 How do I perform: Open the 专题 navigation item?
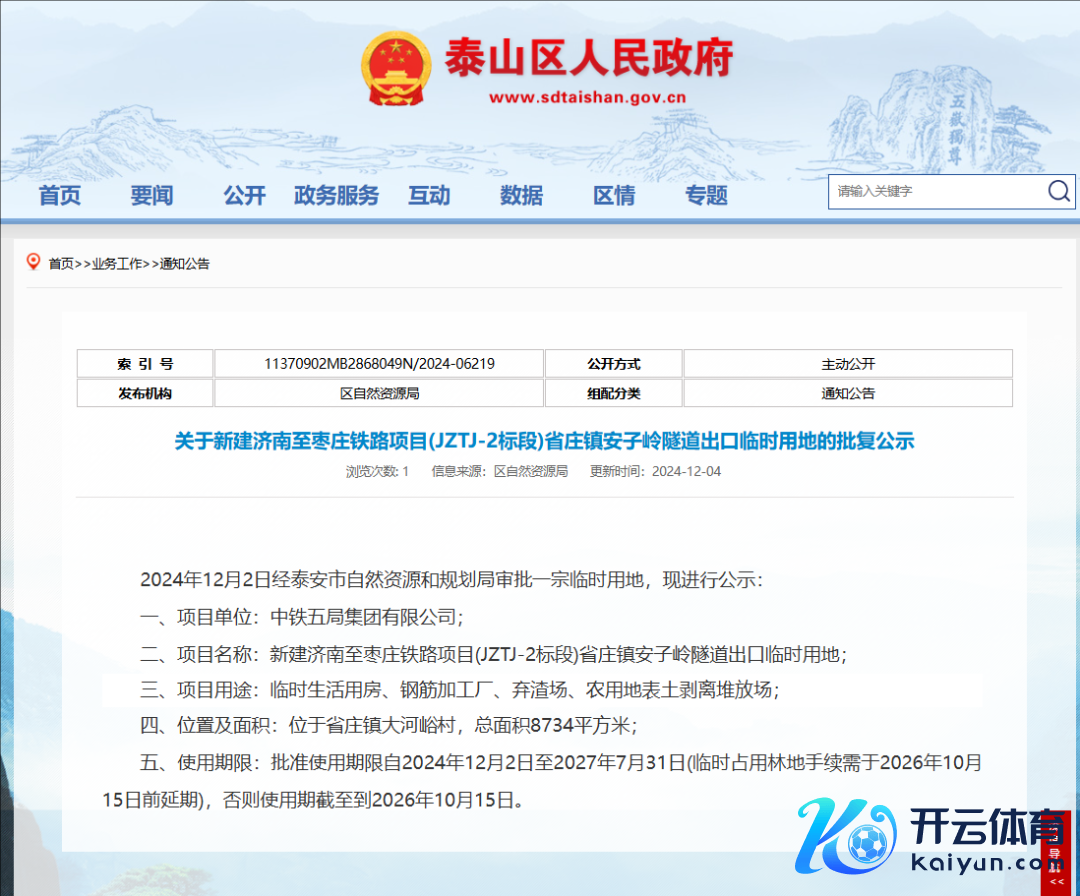pyautogui.click(x=706, y=196)
